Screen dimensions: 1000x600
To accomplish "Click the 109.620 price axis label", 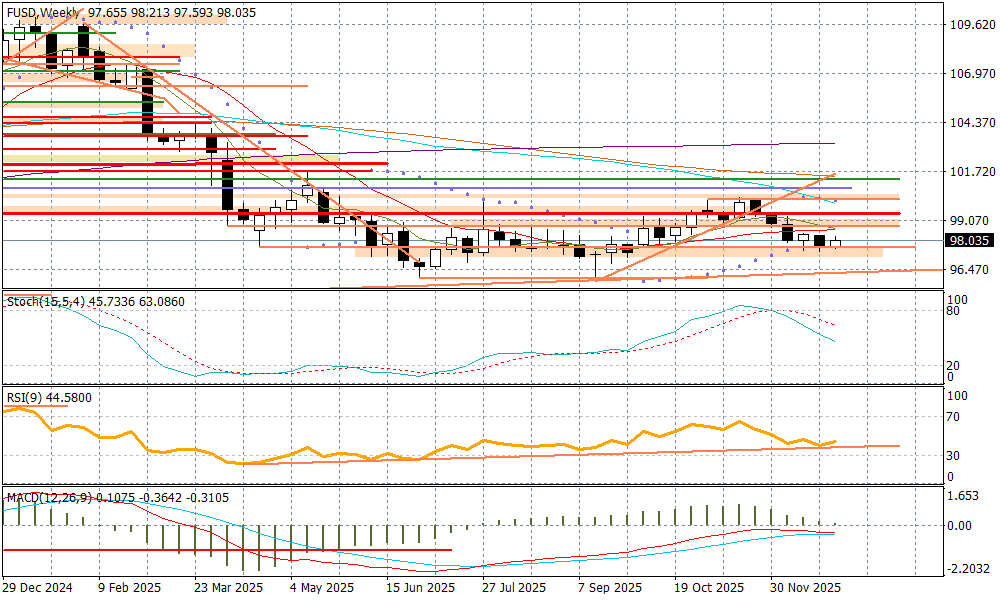I will pyautogui.click(x=969, y=25).
